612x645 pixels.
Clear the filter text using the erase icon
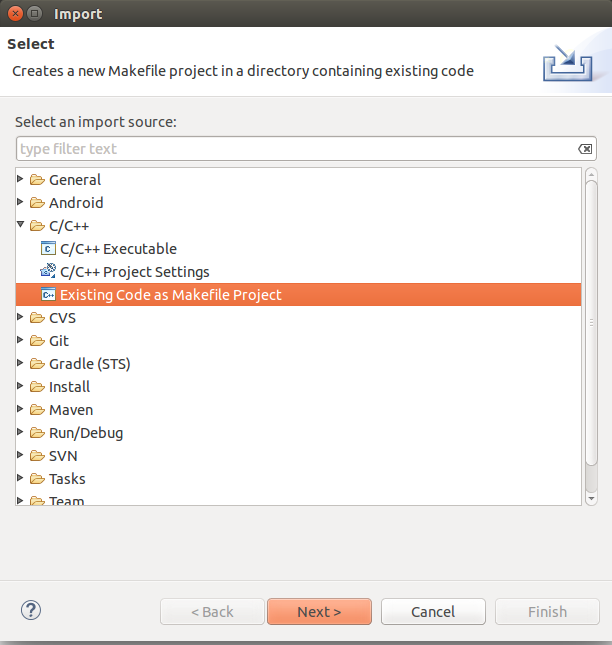coord(585,149)
